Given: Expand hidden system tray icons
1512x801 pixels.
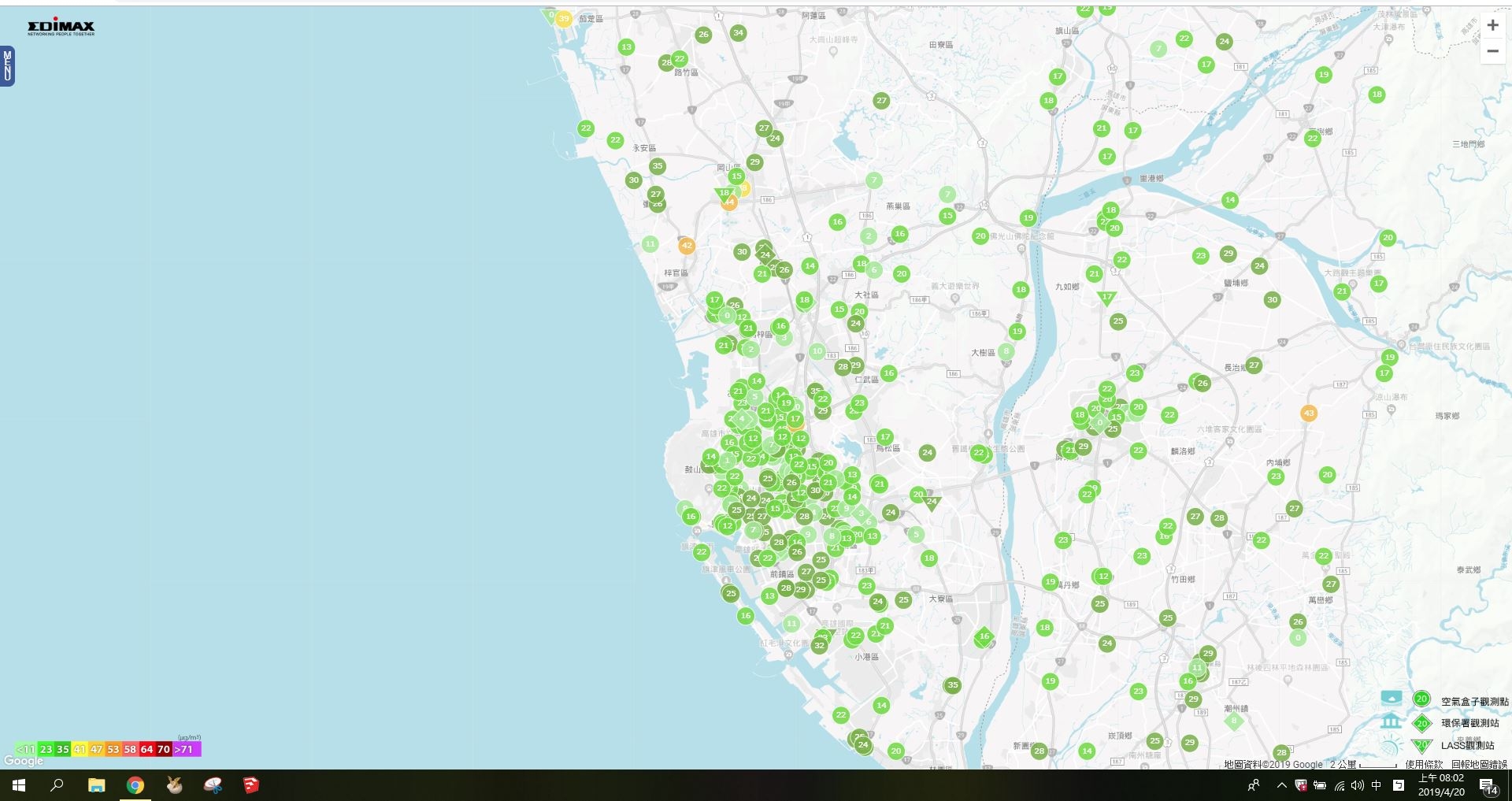Looking at the screenshot, I should pos(1281,785).
